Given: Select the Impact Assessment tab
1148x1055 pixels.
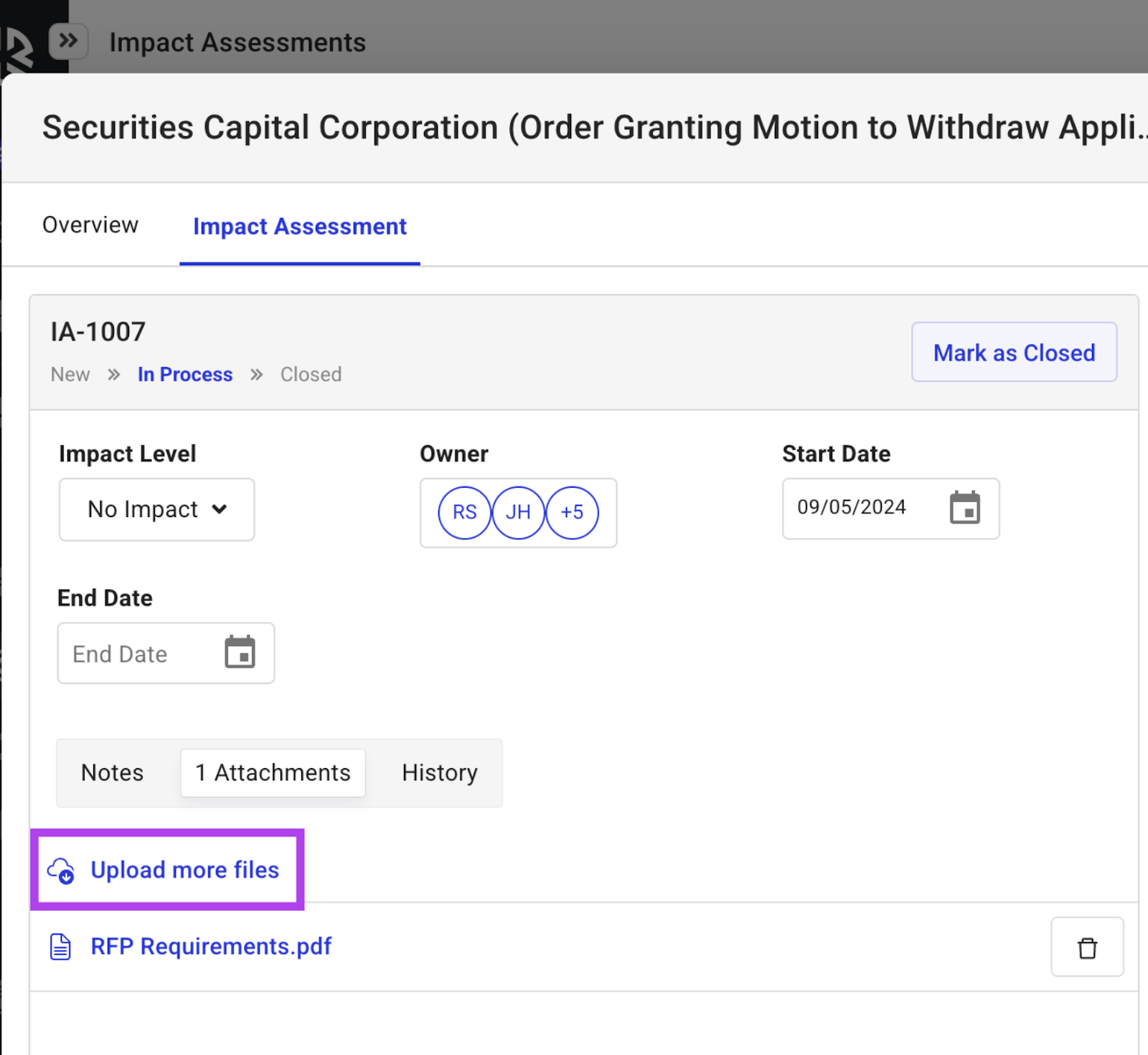Looking at the screenshot, I should [299, 227].
